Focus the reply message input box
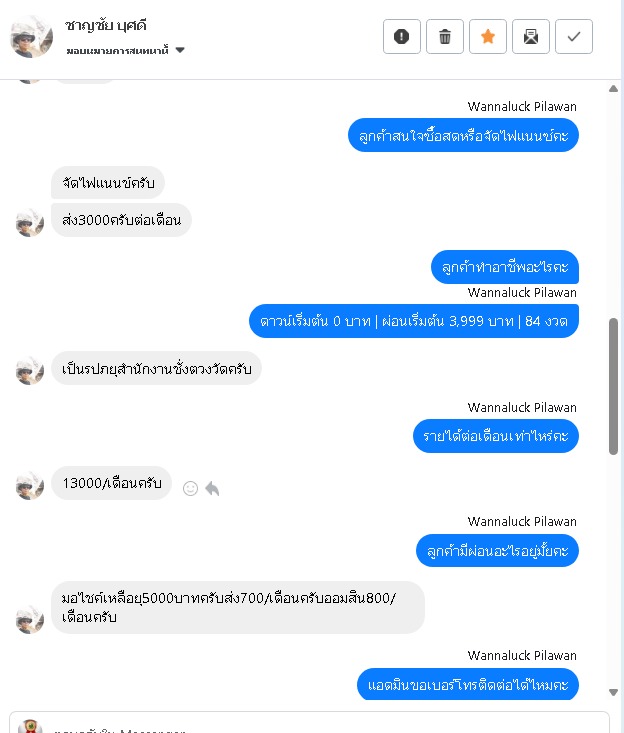The image size is (624, 733). pyautogui.click(x=309, y=723)
